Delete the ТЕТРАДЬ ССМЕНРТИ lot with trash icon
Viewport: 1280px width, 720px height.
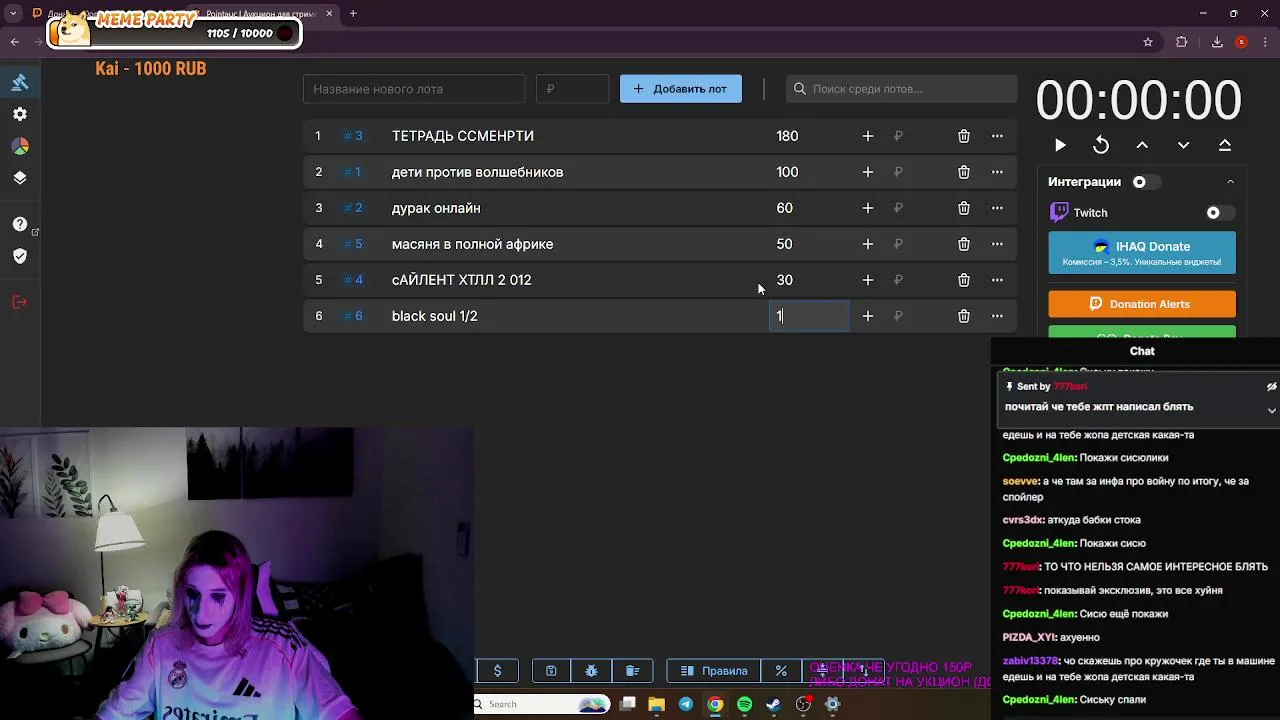[x=964, y=136]
